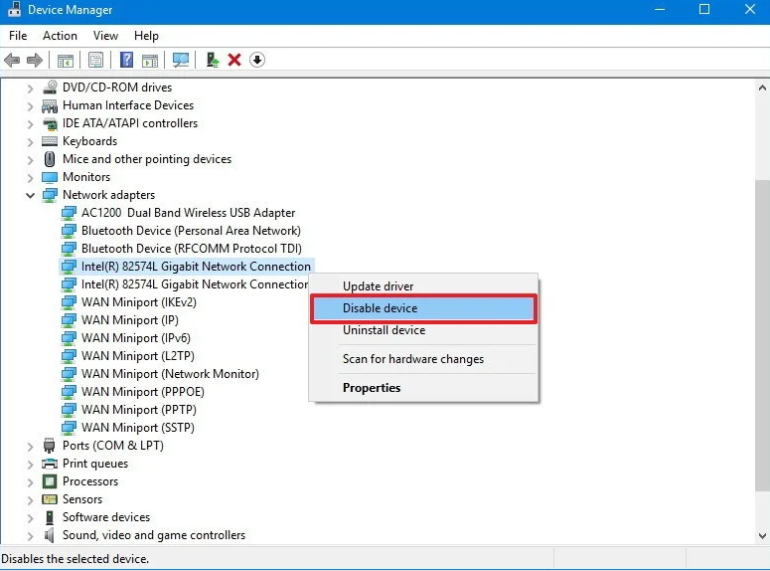This screenshot has width=770, height=571.
Task: Open Properties from the context menu
Action: point(424,388)
